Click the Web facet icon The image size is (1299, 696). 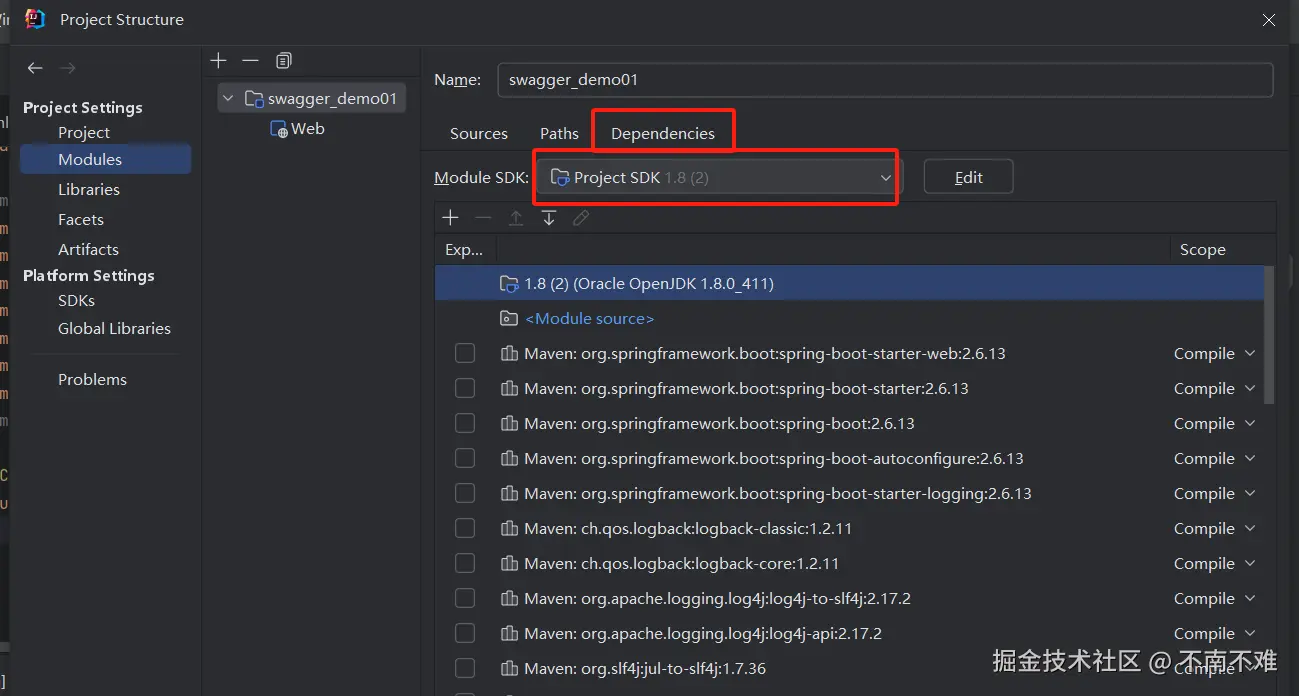click(x=279, y=129)
